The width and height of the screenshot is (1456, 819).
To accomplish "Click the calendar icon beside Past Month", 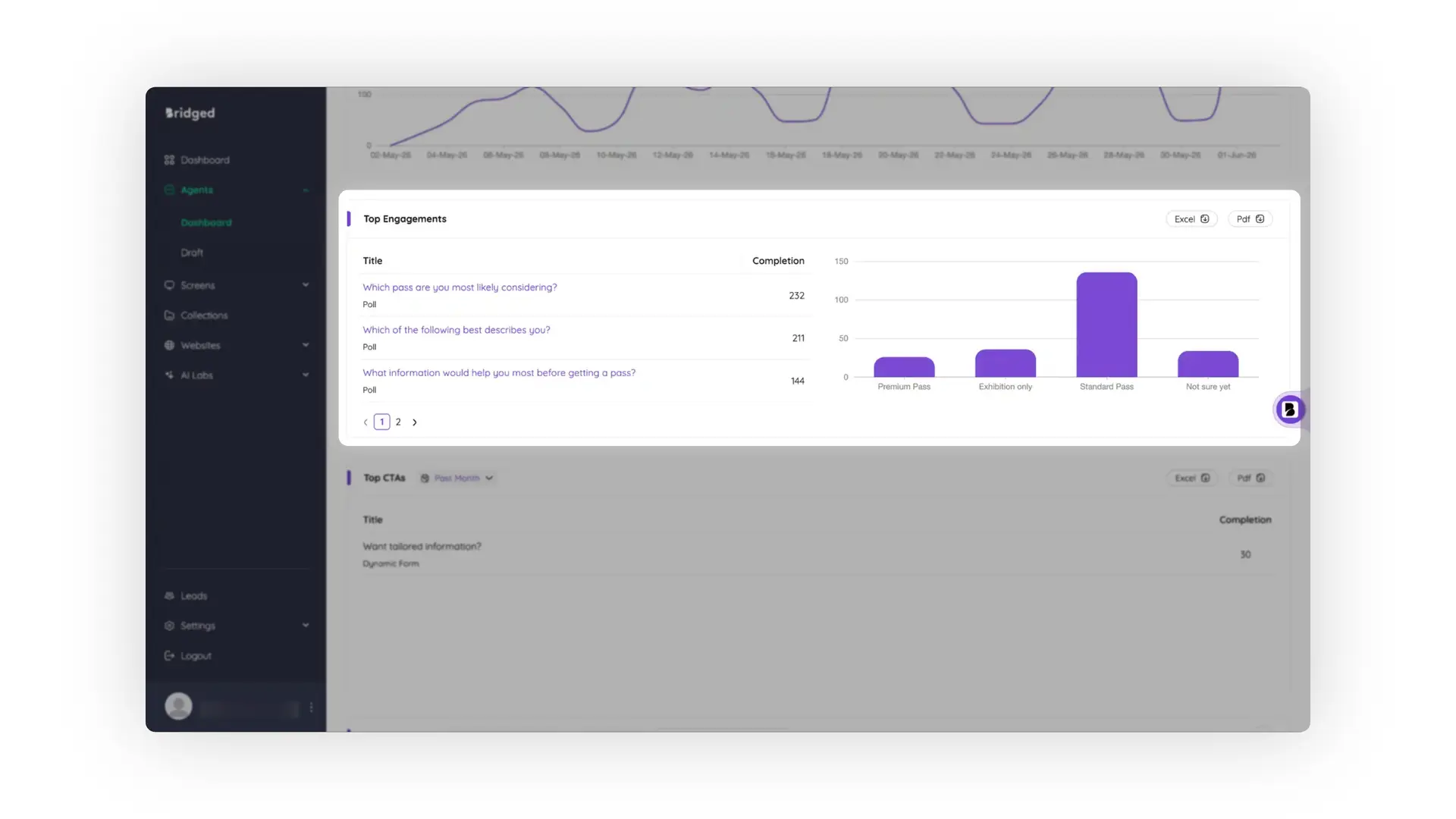I will pyautogui.click(x=425, y=479).
